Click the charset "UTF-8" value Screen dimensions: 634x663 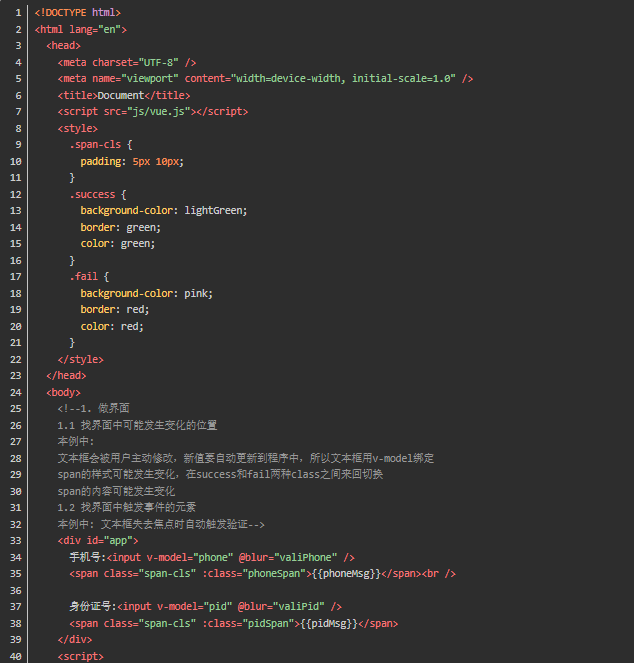click(x=163, y=62)
